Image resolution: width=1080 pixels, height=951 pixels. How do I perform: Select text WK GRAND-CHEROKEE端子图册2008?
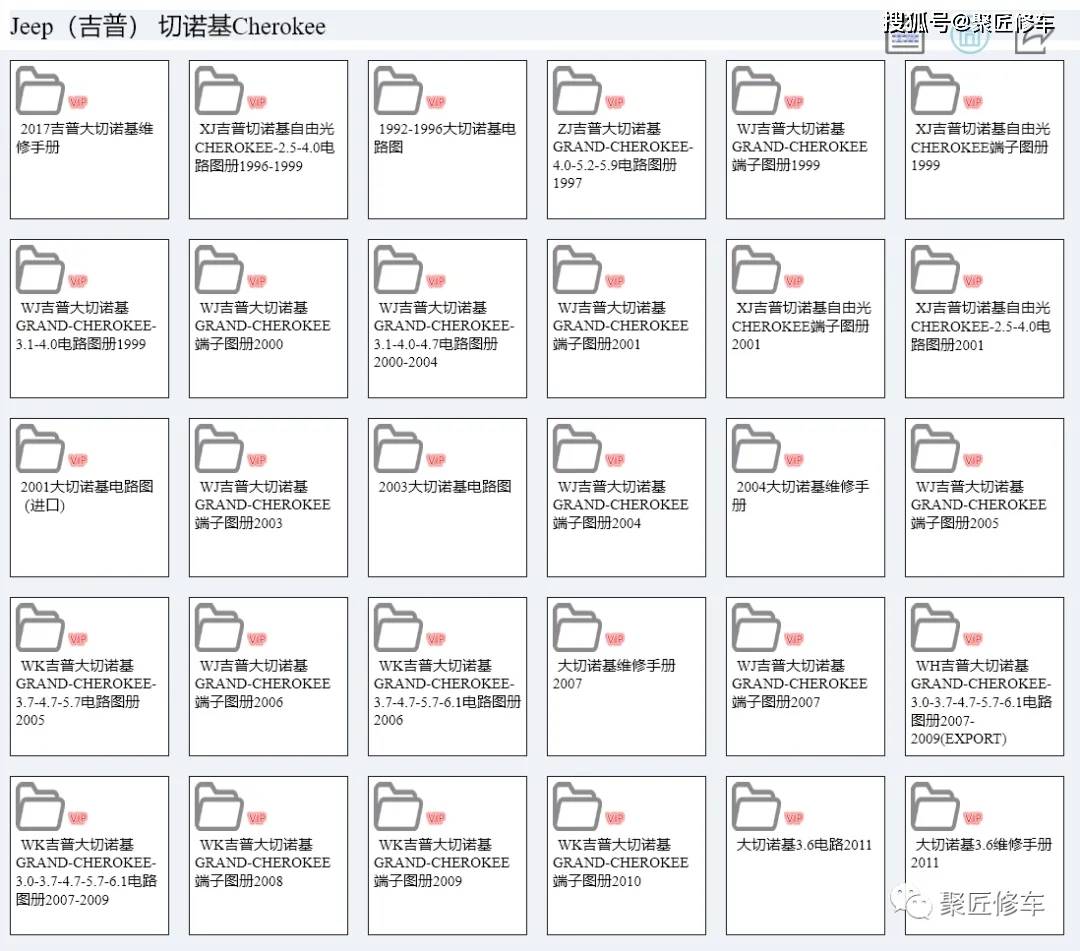262,863
